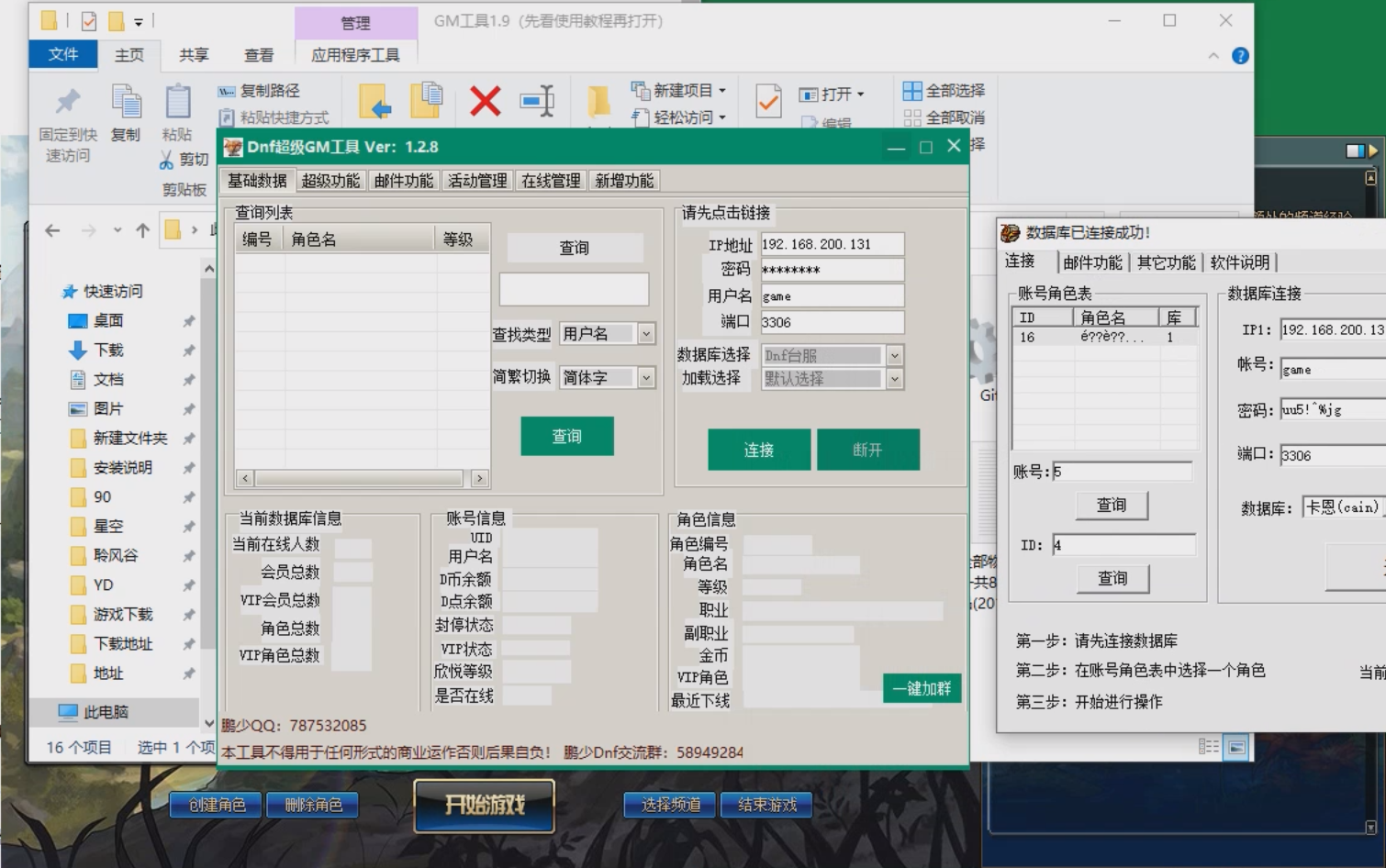Screen dimensions: 1386x868
Task: Click the rename icon on Explorer ribbon
Action: tap(537, 101)
